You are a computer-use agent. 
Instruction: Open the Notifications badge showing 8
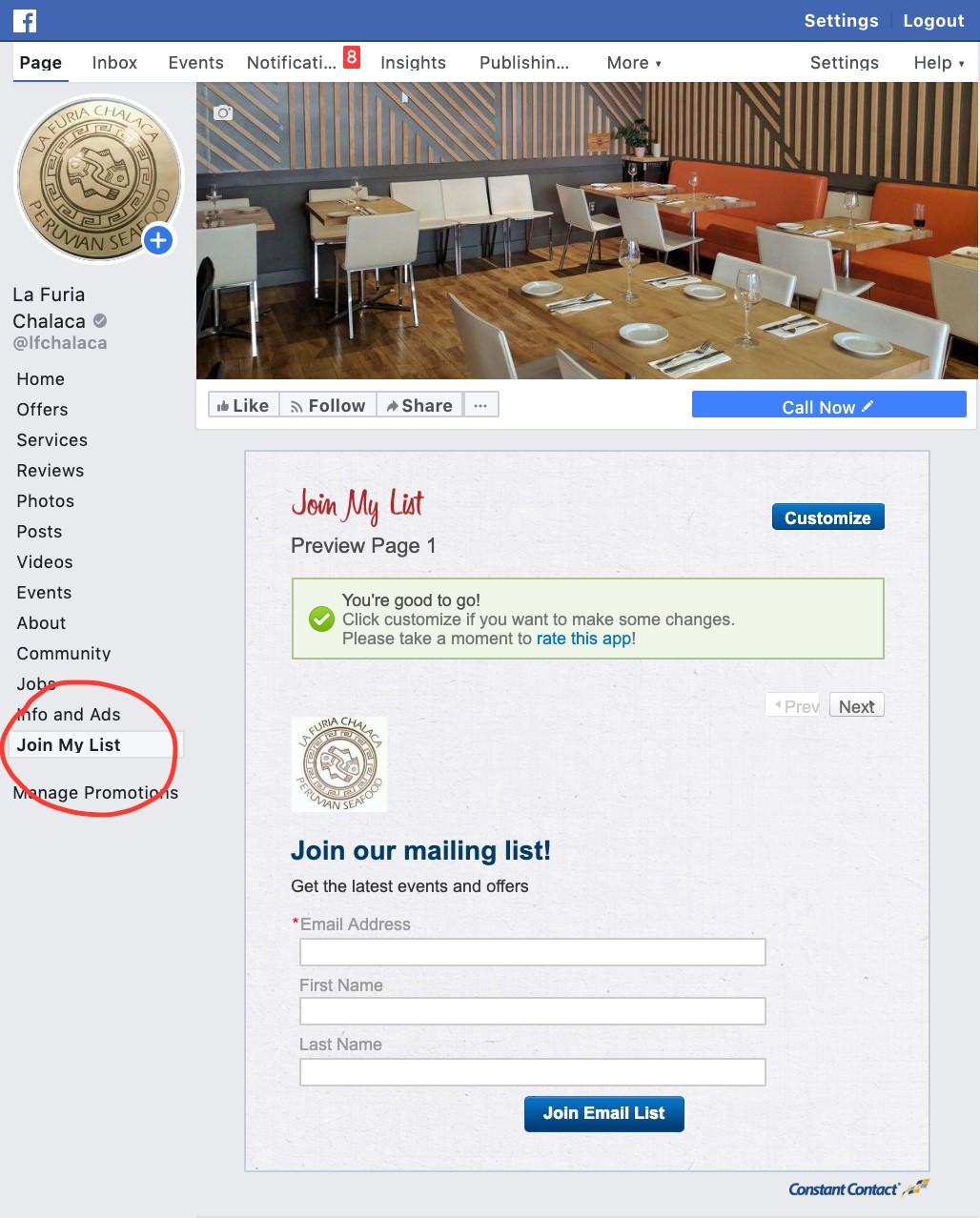352,57
